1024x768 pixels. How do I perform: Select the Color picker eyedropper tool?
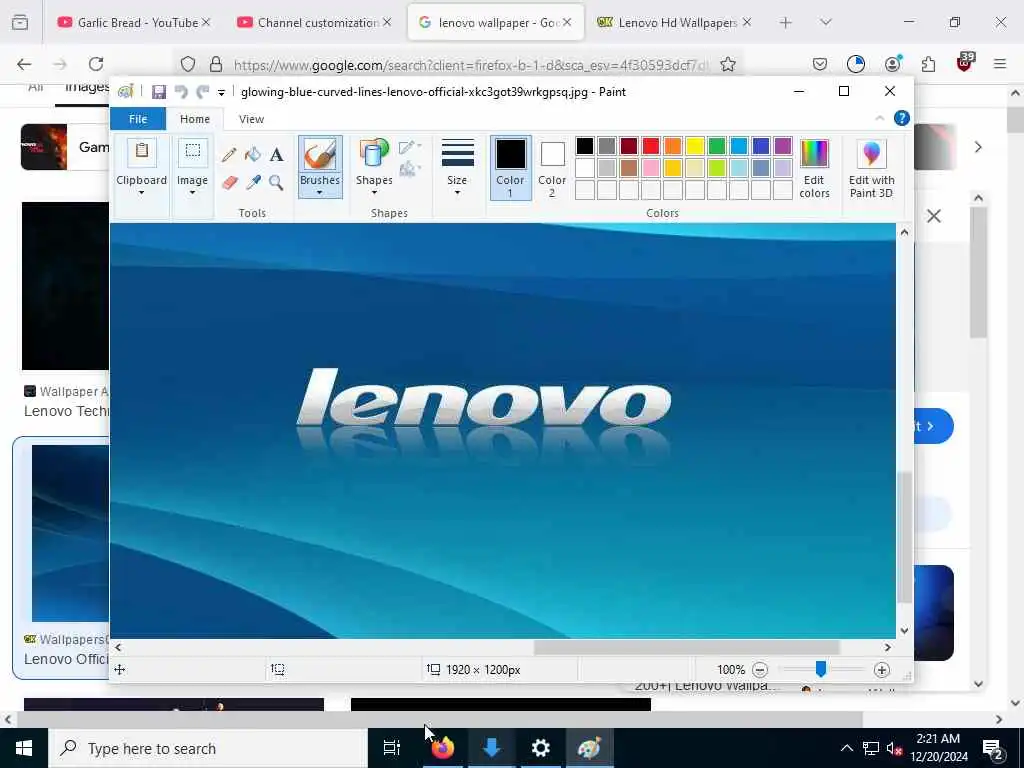[x=253, y=182]
